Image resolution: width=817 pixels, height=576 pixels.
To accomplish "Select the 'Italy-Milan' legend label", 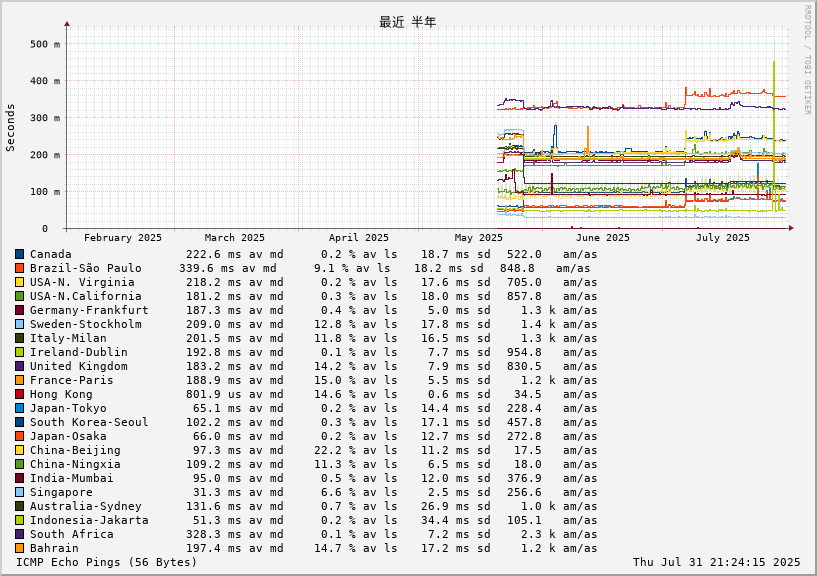I will [x=68, y=338].
